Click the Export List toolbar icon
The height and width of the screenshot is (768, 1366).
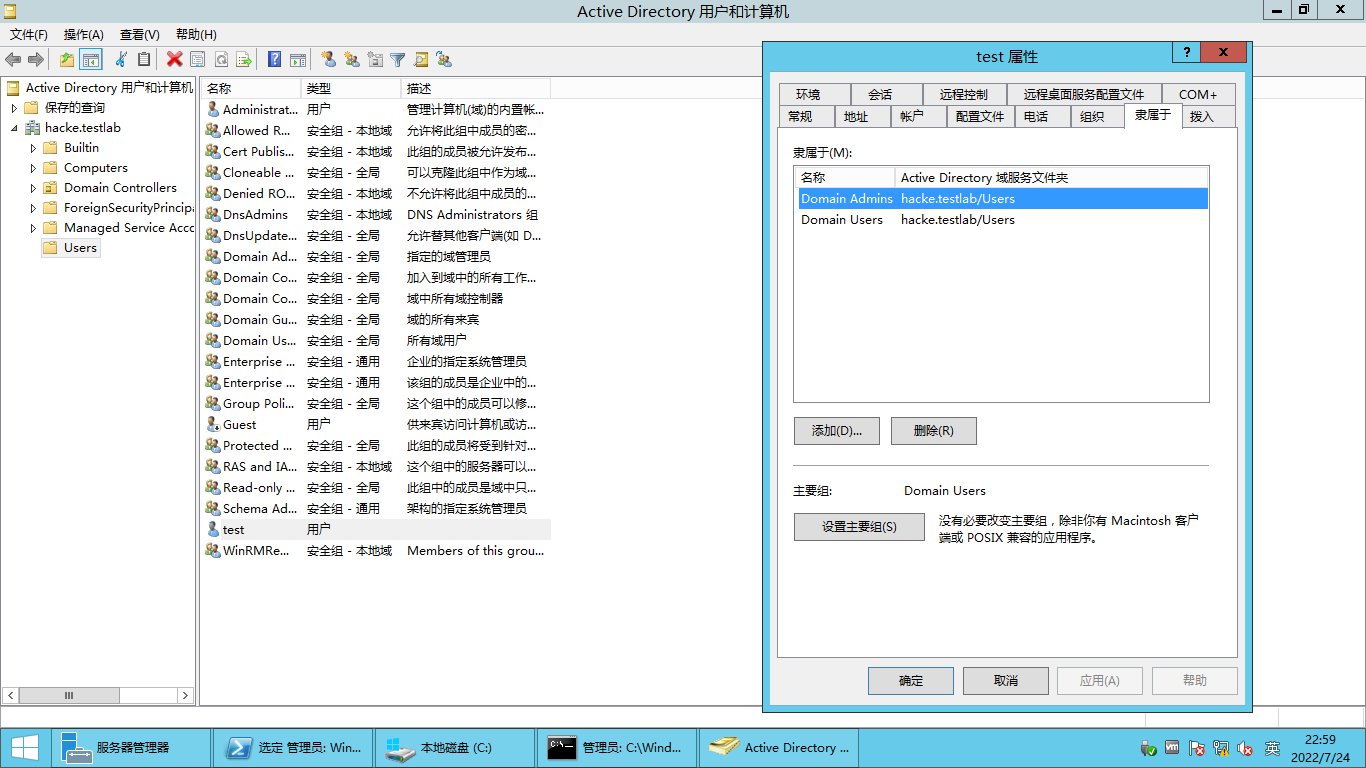tap(243, 59)
